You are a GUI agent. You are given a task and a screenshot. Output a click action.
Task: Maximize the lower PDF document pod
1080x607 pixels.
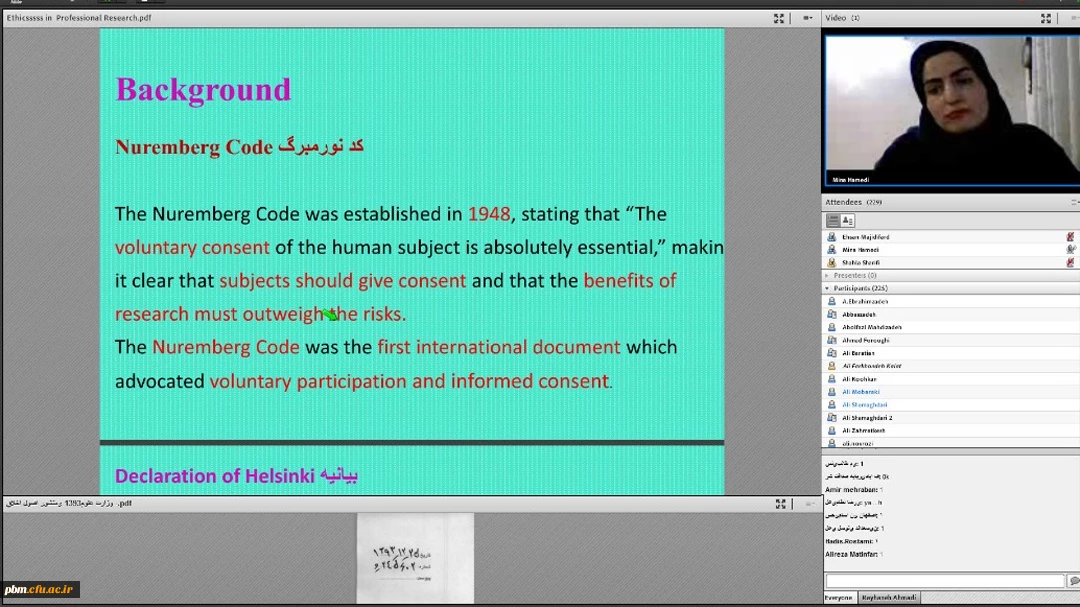(780, 504)
